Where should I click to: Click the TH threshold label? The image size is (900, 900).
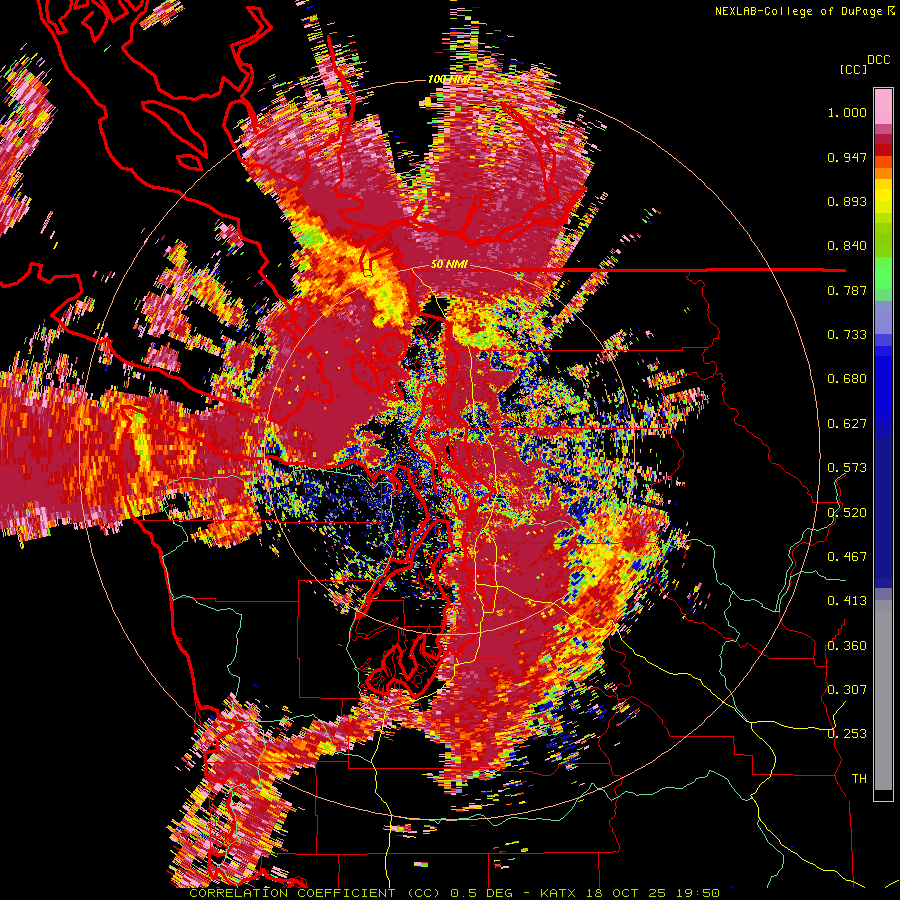pos(859,779)
